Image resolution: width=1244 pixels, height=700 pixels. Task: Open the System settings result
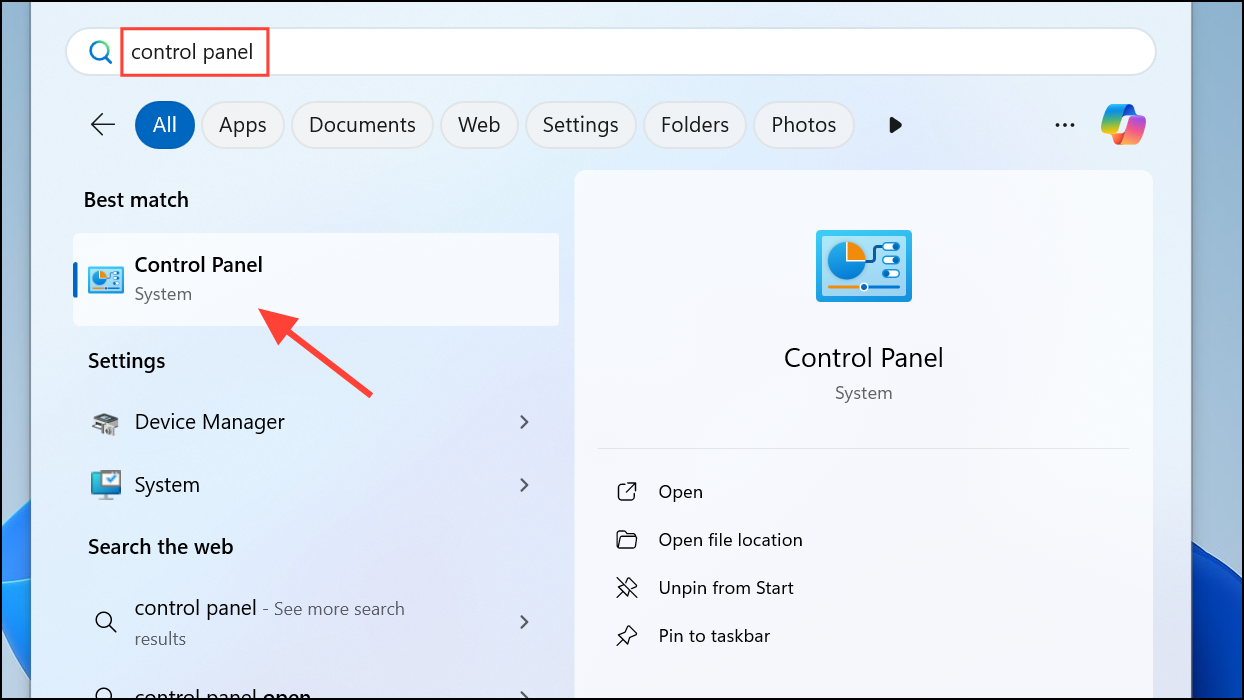tap(316, 485)
